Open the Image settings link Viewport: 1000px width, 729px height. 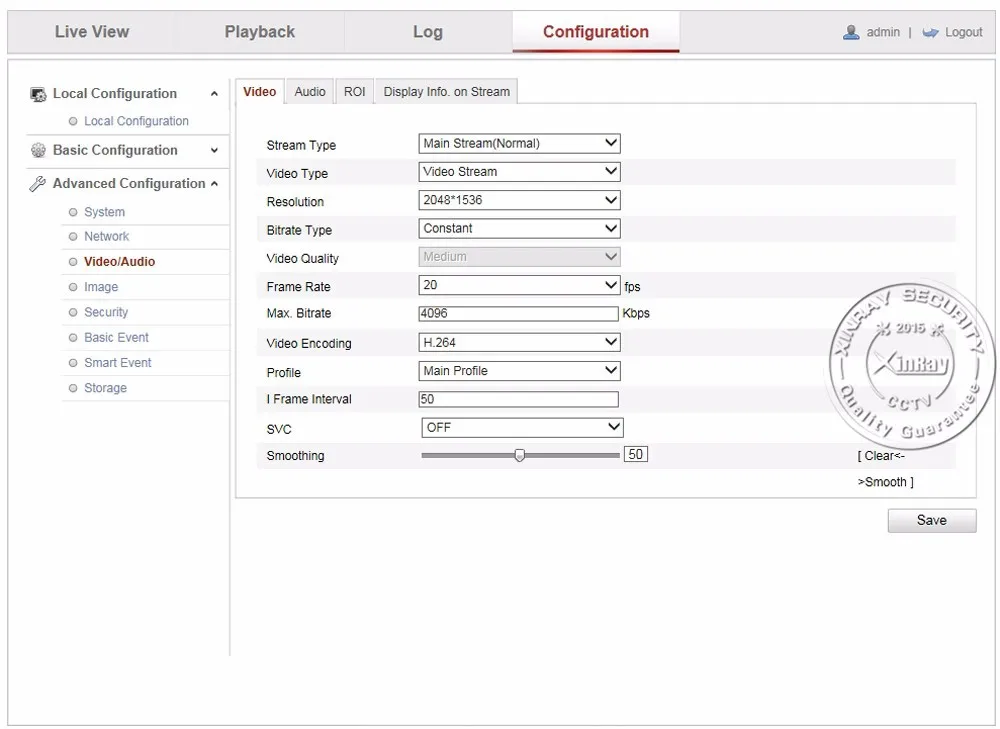(x=101, y=287)
